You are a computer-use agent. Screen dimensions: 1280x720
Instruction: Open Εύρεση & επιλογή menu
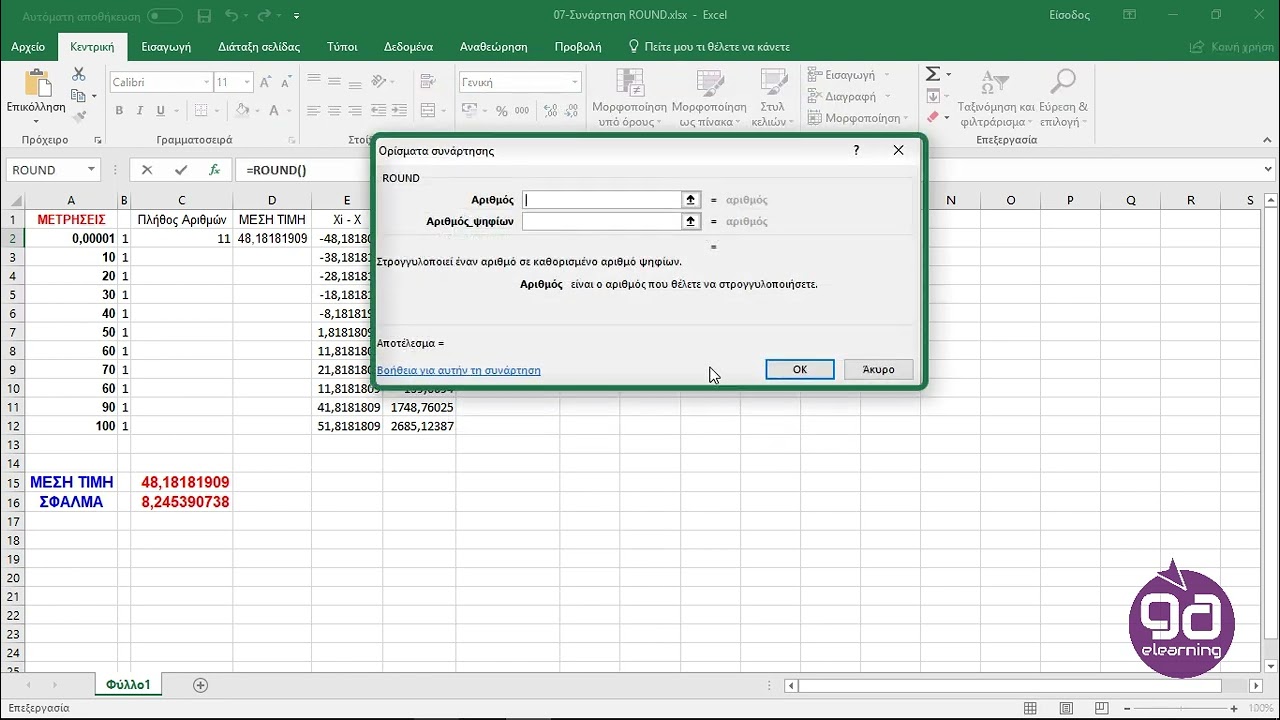(1063, 98)
